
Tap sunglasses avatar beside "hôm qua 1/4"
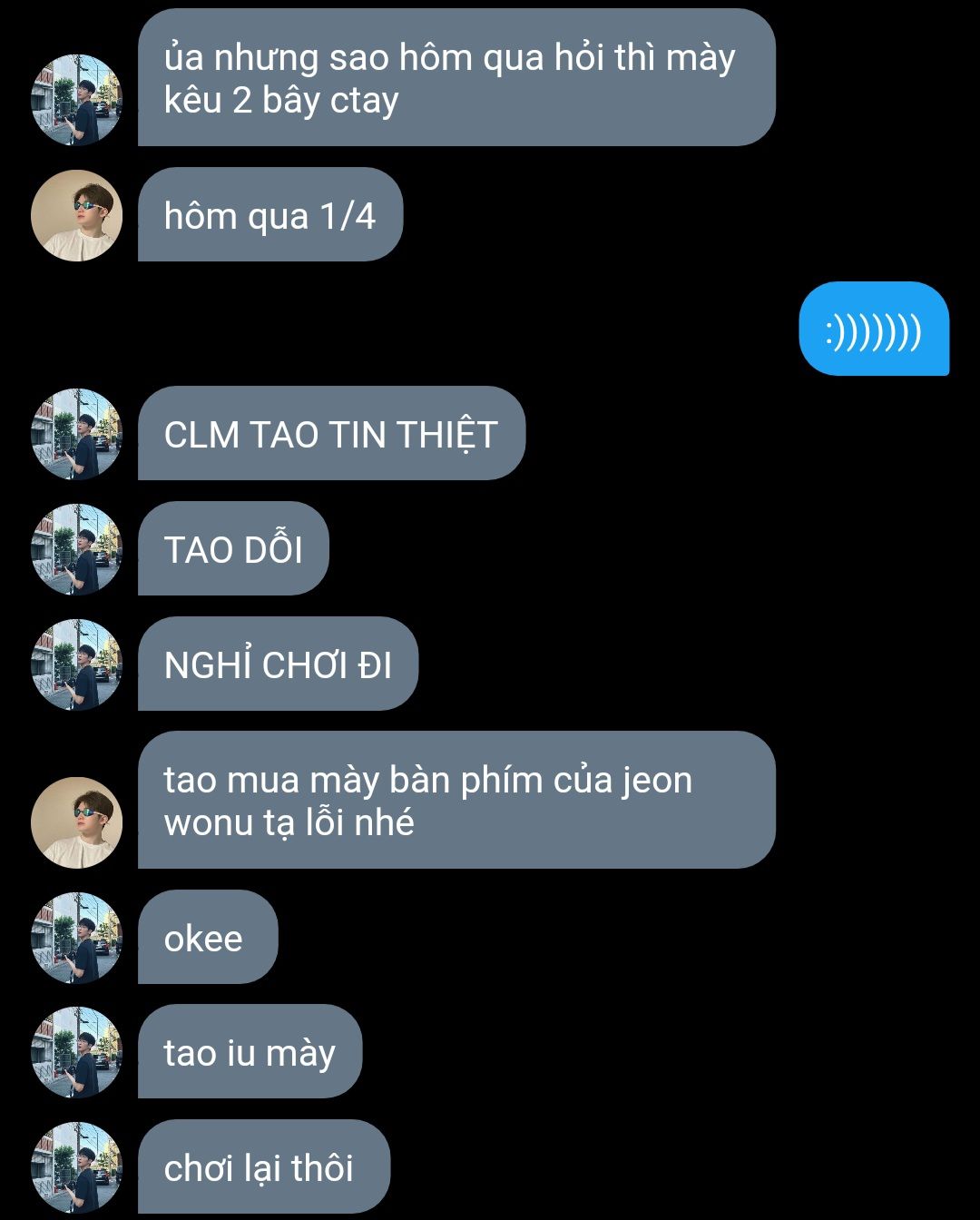click(77, 215)
